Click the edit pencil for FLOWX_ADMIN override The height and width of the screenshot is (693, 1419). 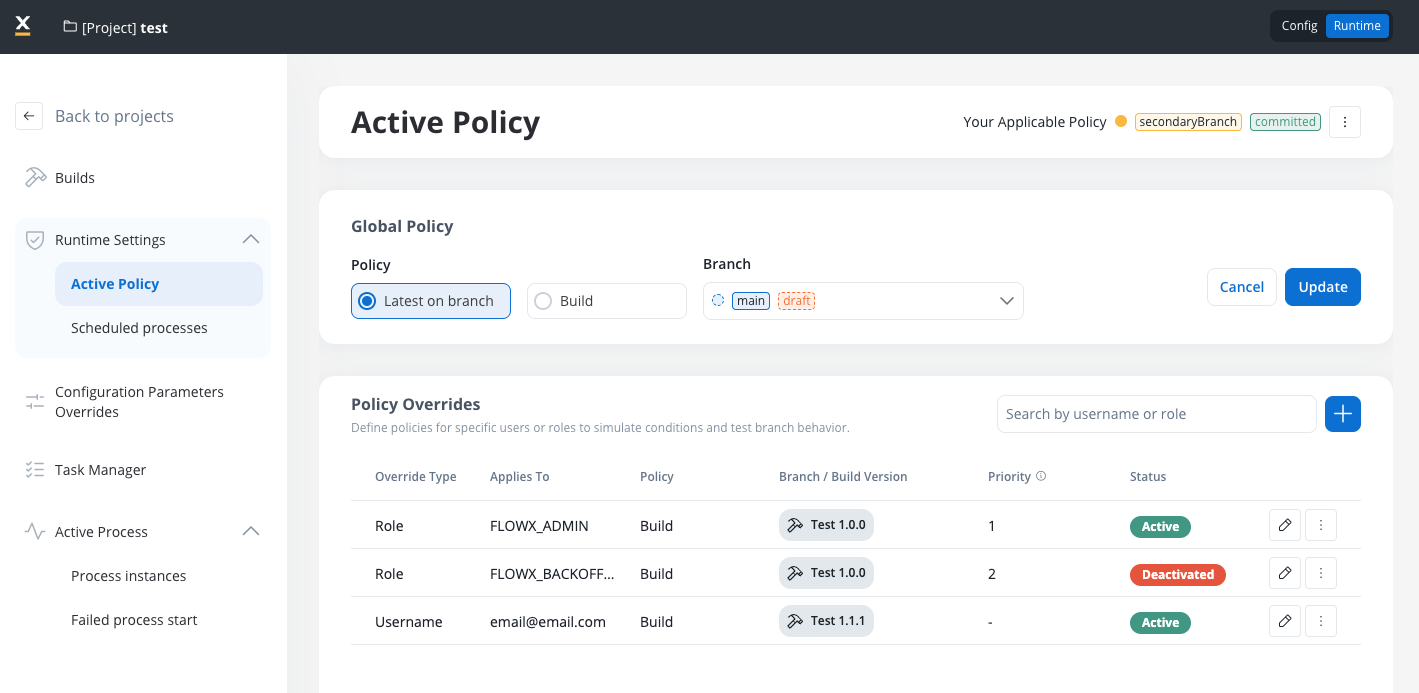tap(1285, 525)
